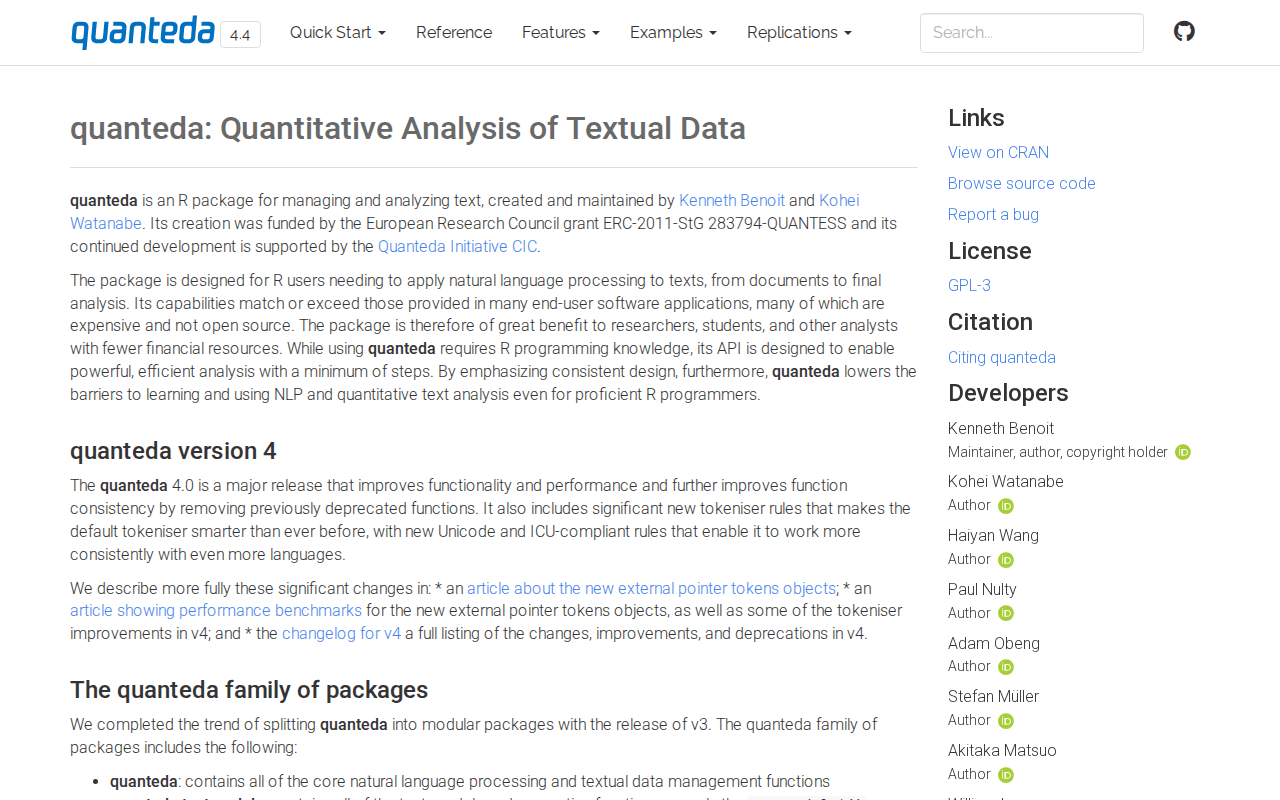Read article about new external pointer tokens objects

click(651, 588)
